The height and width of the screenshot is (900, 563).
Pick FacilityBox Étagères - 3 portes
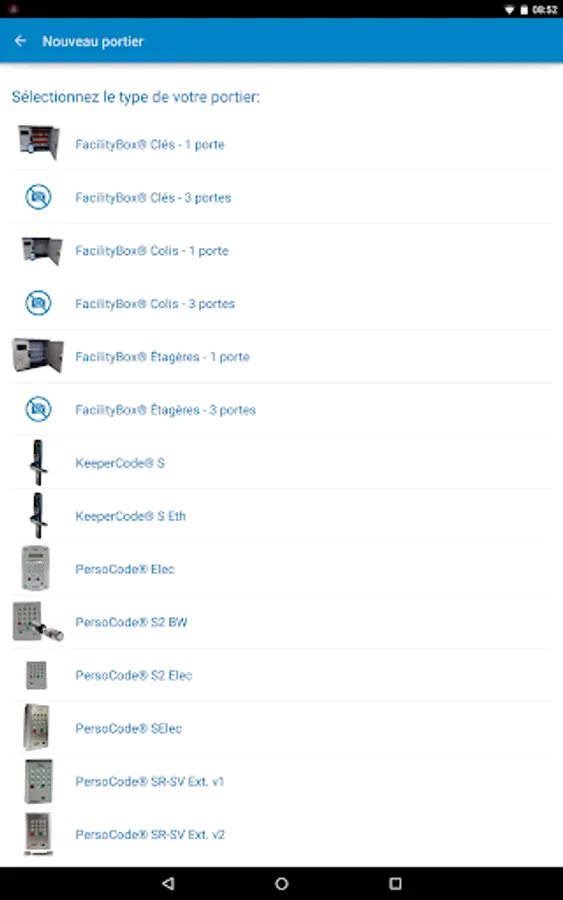click(x=282, y=410)
